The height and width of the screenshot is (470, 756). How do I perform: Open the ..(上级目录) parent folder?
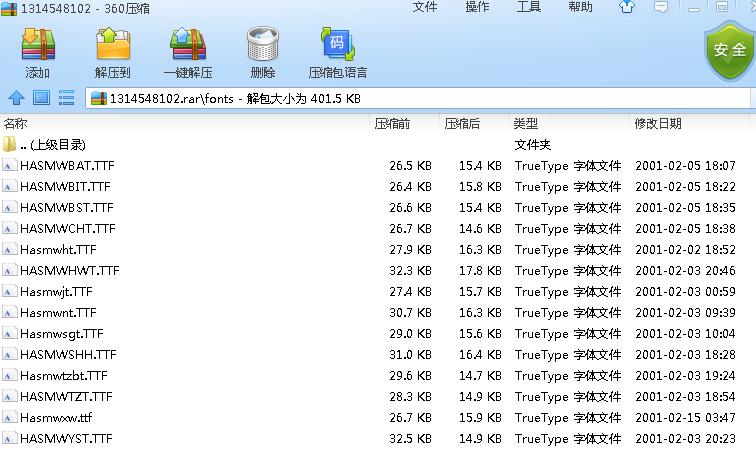pos(52,145)
